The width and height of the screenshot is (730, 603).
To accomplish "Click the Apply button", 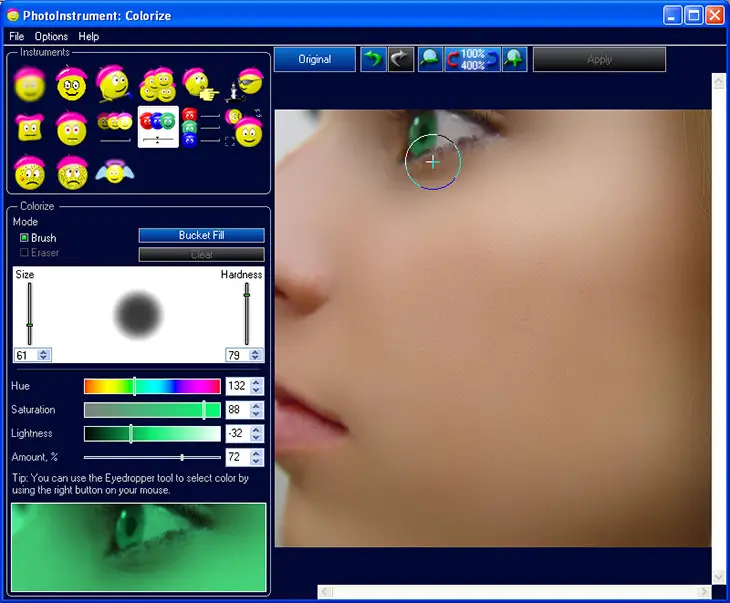I will (599, 59).
